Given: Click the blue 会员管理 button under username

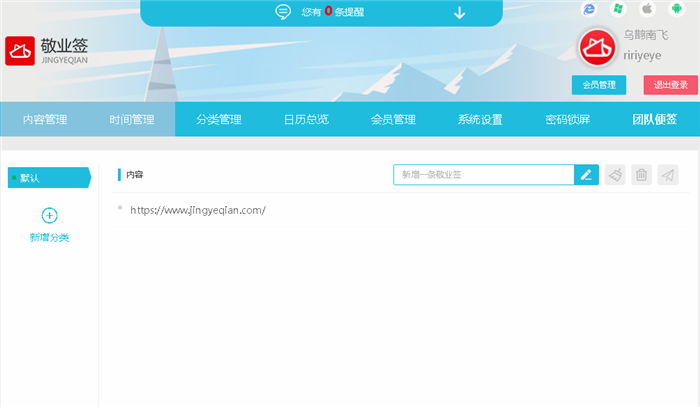Looking at the screenshot, I should [x=599, y=85].
